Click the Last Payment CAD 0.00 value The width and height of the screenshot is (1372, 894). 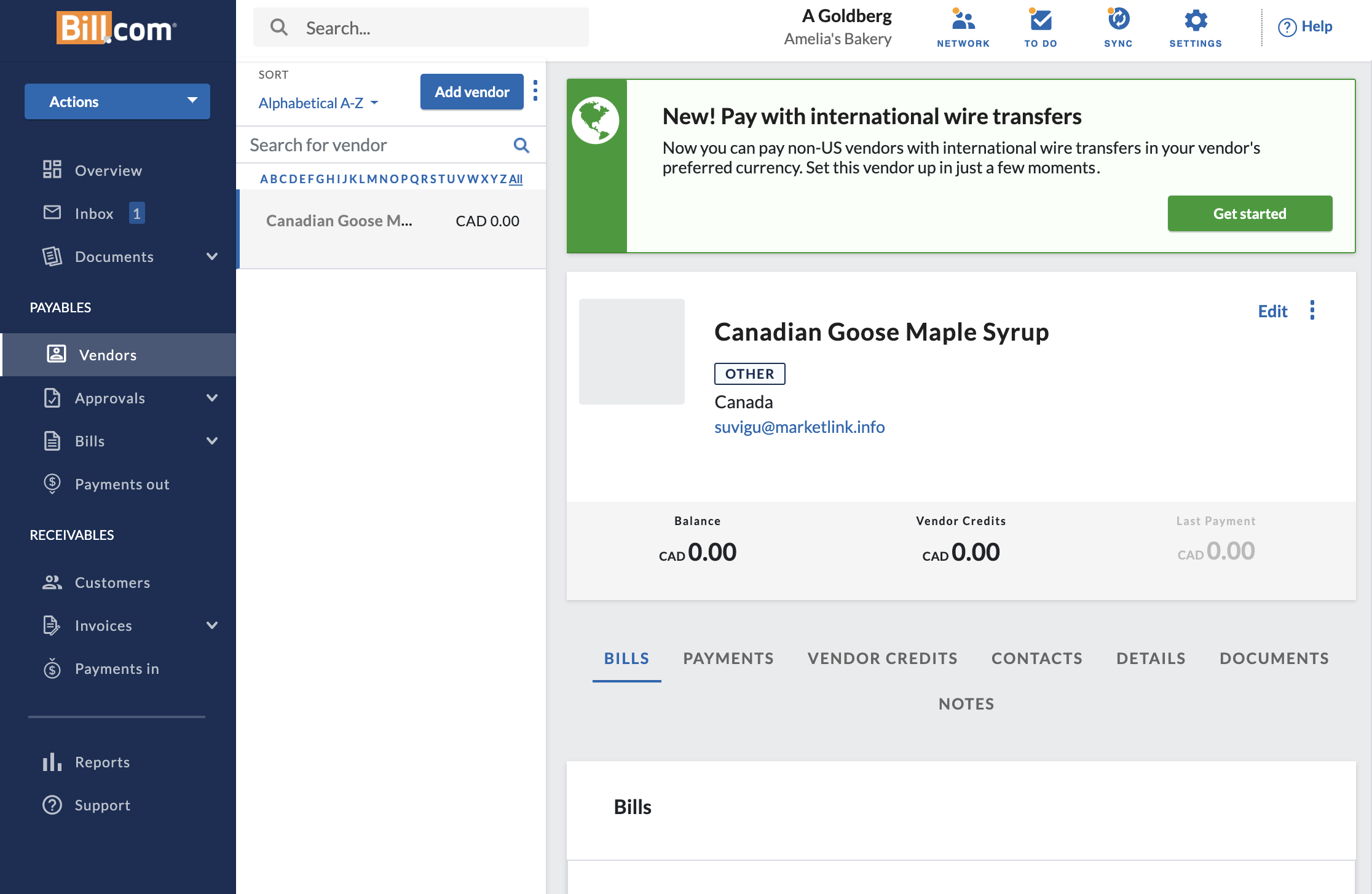point(1216,551)
